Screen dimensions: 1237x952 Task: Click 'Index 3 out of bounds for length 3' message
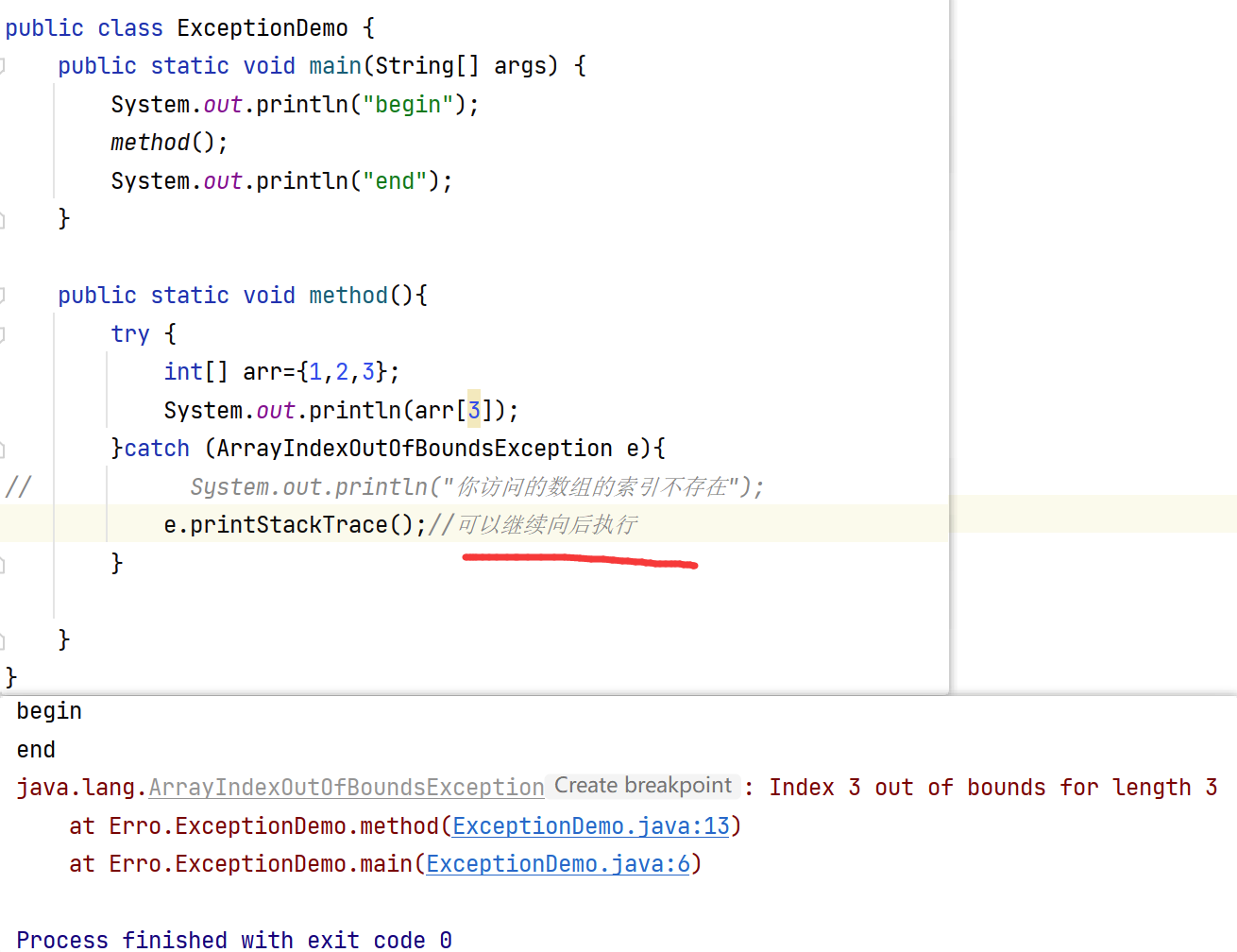coord(993,788)
